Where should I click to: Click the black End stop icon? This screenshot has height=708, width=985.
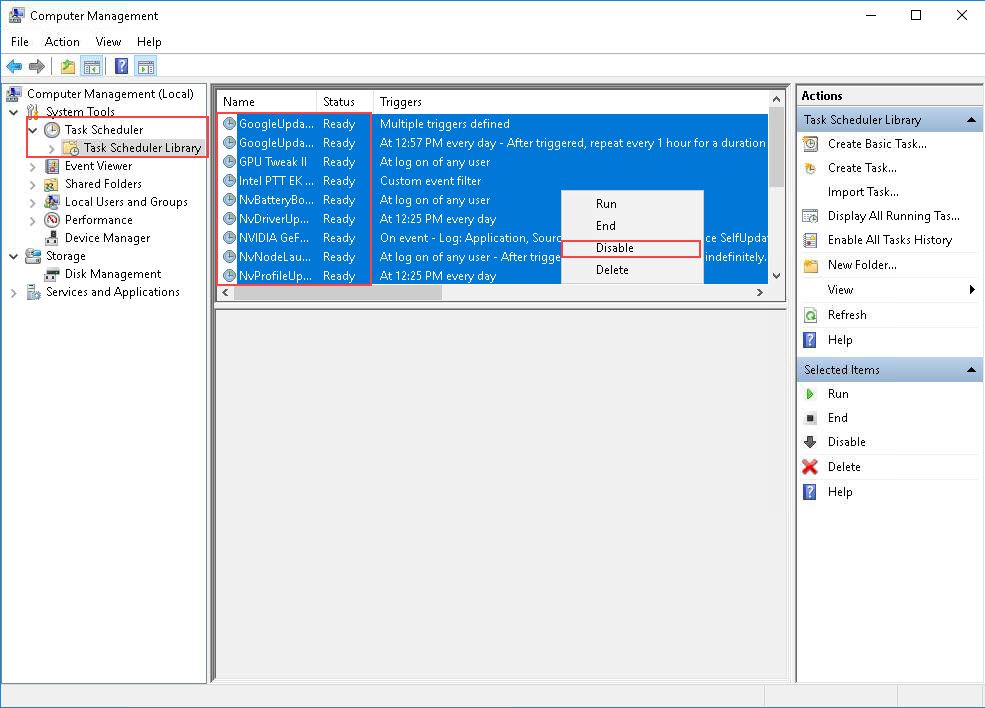click(x=810, y=418)
